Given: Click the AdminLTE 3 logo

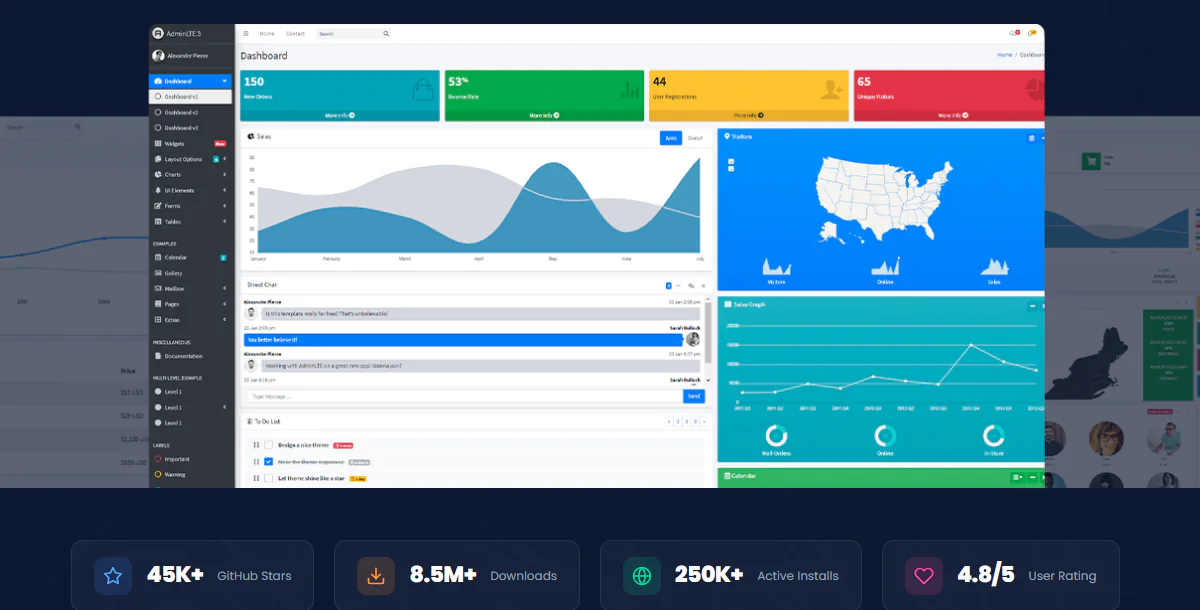Looking at the screenshot, I should pos(158,33).
